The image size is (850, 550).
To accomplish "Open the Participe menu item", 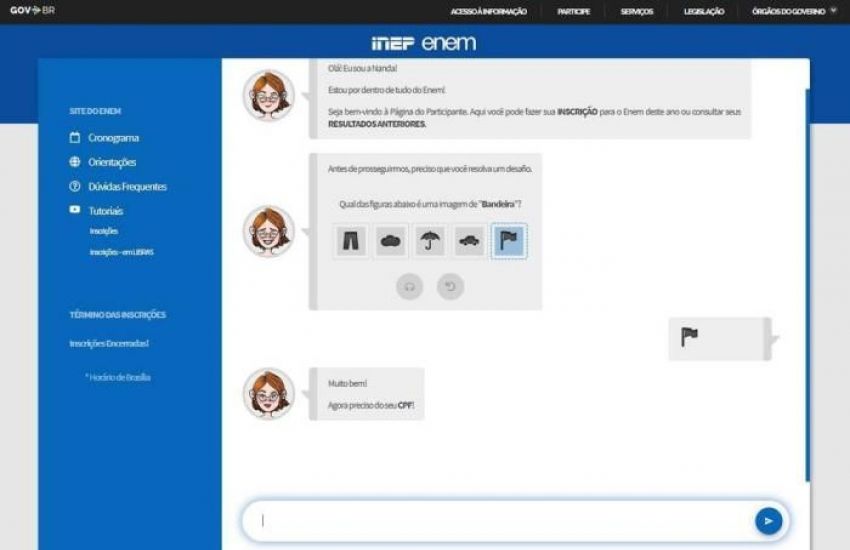I will [574, 11].
